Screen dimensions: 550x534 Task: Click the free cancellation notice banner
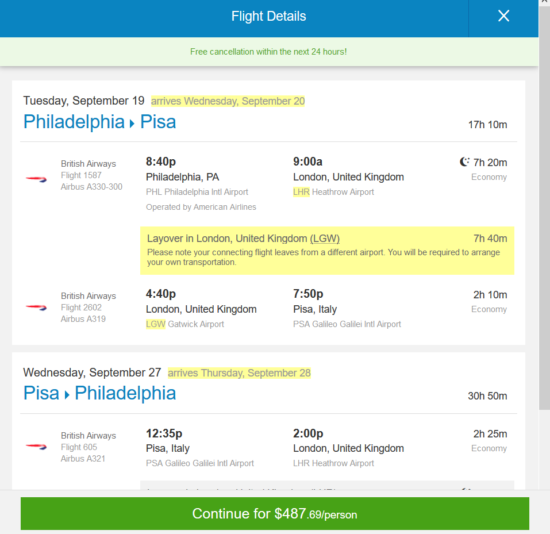click(269, 52)
